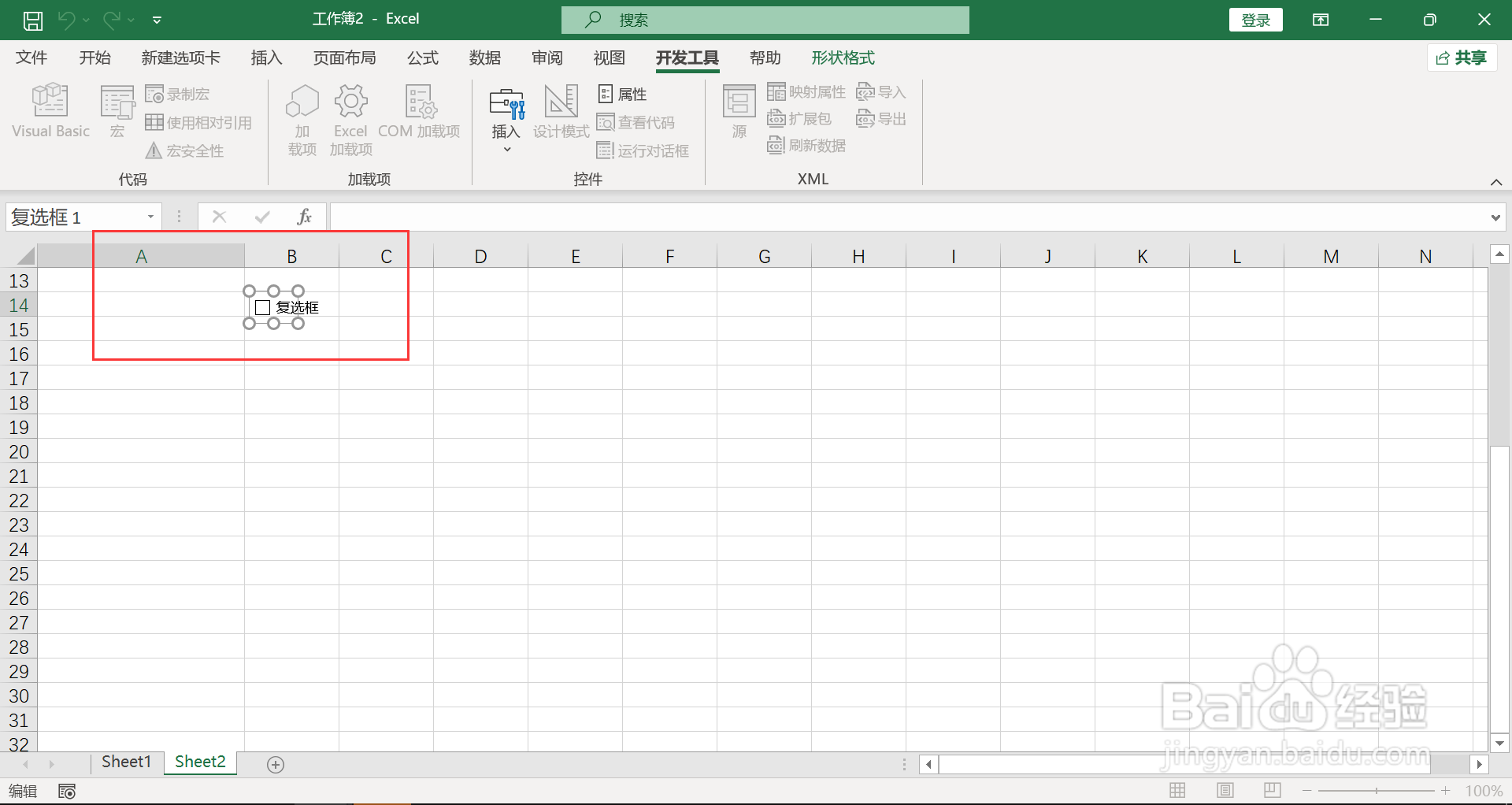Click 映射属性 map properties
This screenshot has height=805, width=1512.
pos(806,92)
